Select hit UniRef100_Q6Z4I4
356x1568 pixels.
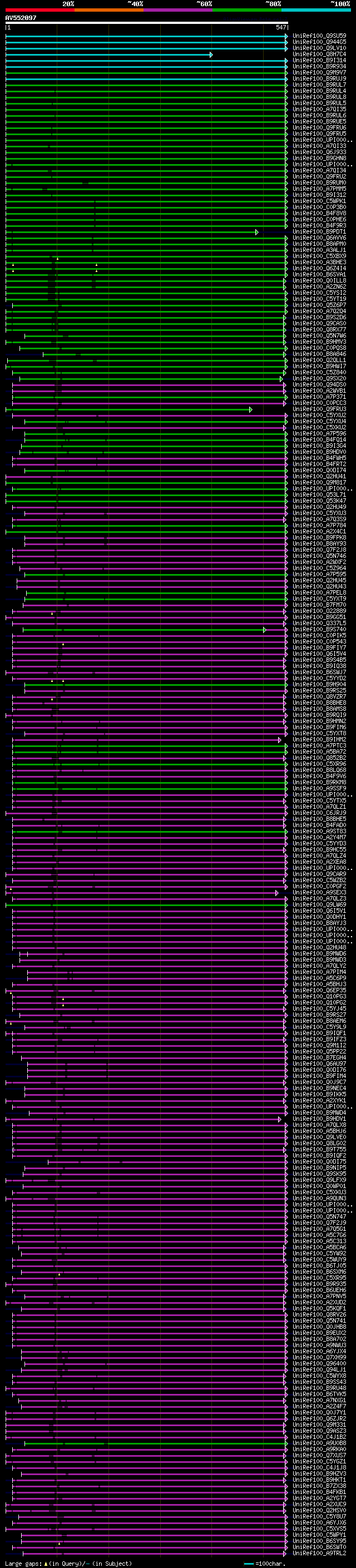coord(319,269)
